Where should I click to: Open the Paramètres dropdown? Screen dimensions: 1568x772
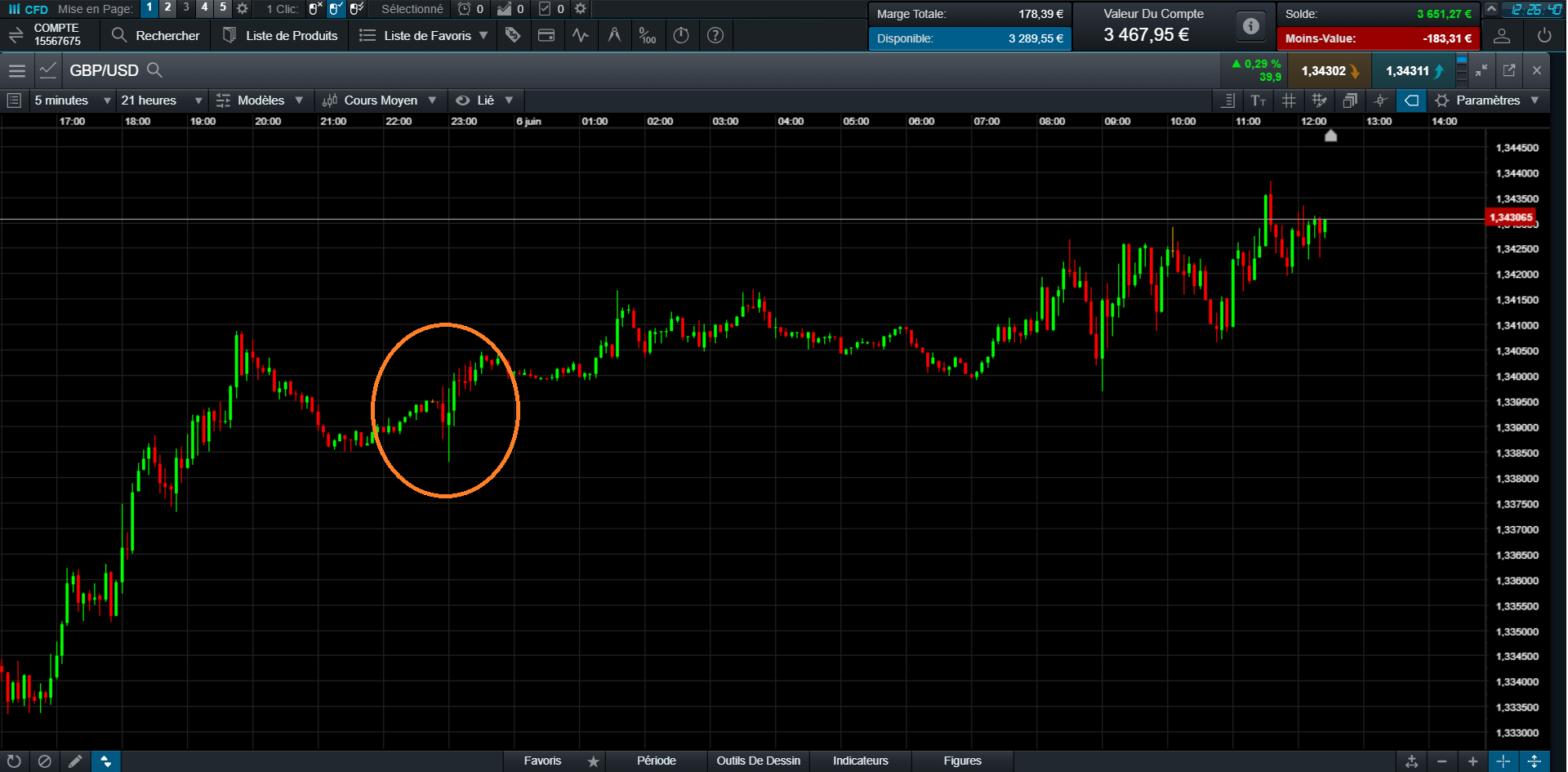coord(1488,100)
